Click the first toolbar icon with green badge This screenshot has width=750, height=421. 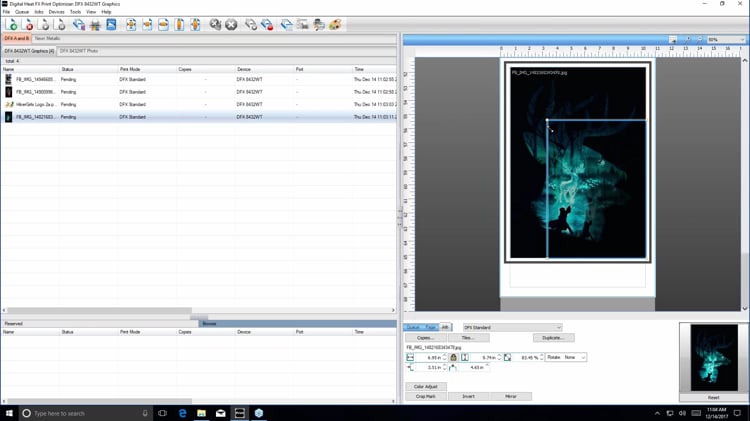[x=11, y=25]
